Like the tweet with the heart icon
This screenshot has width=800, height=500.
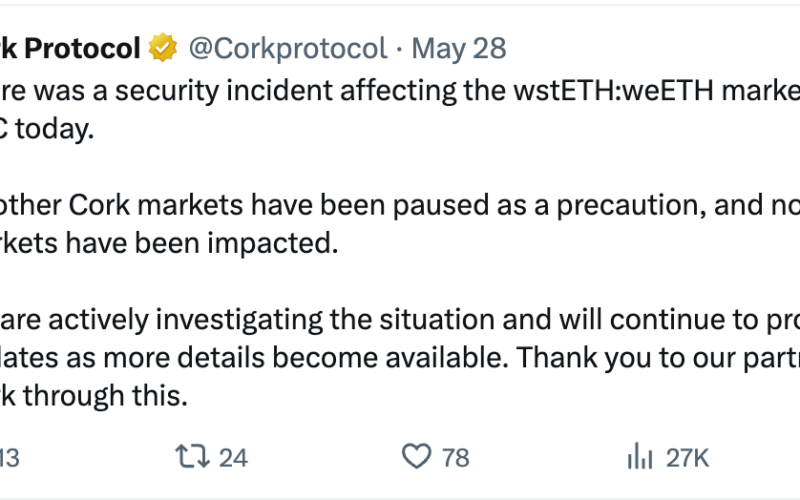click(x=416, y=456)
